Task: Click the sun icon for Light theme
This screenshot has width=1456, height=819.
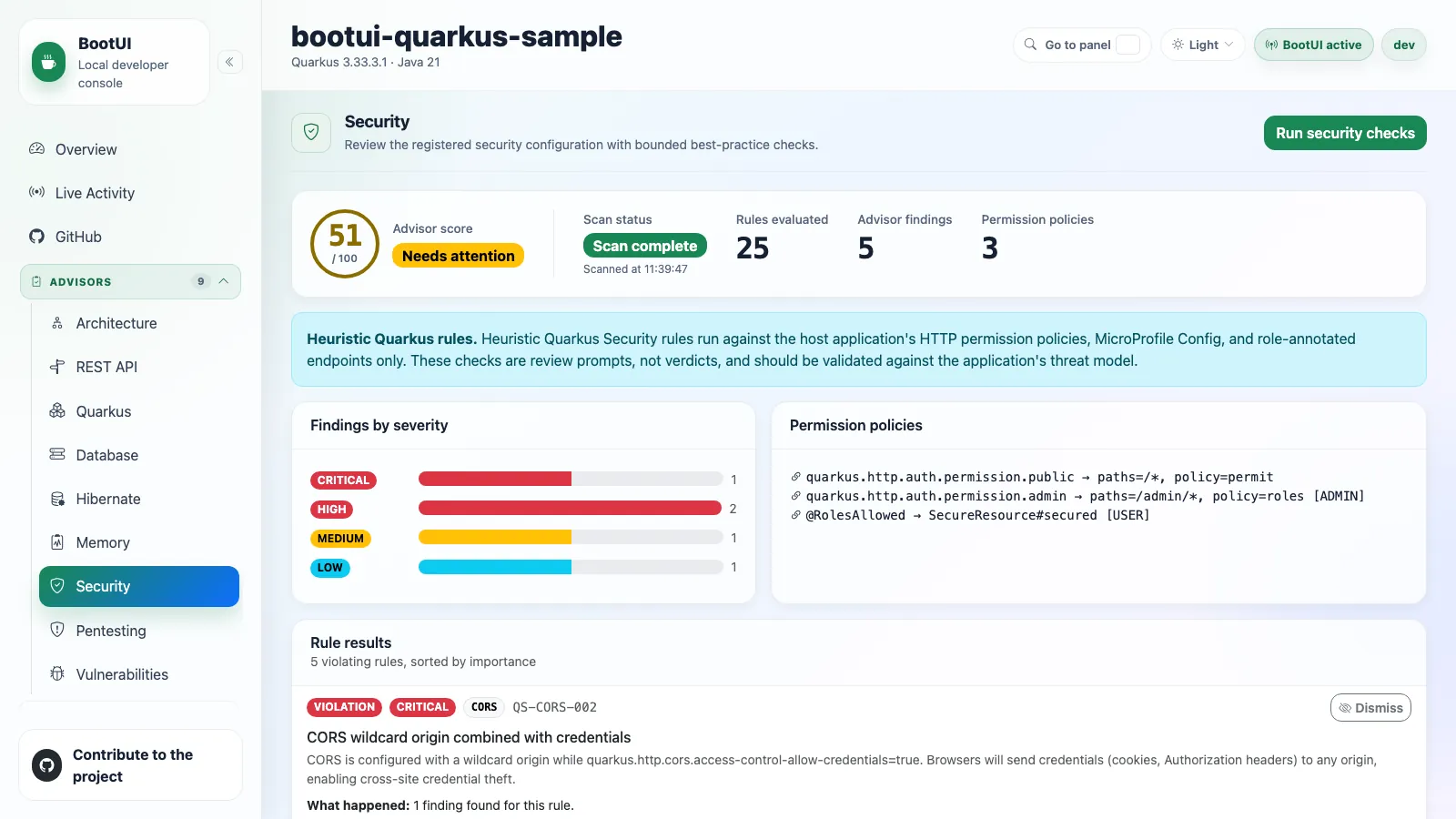Action: pos(1178,45)
